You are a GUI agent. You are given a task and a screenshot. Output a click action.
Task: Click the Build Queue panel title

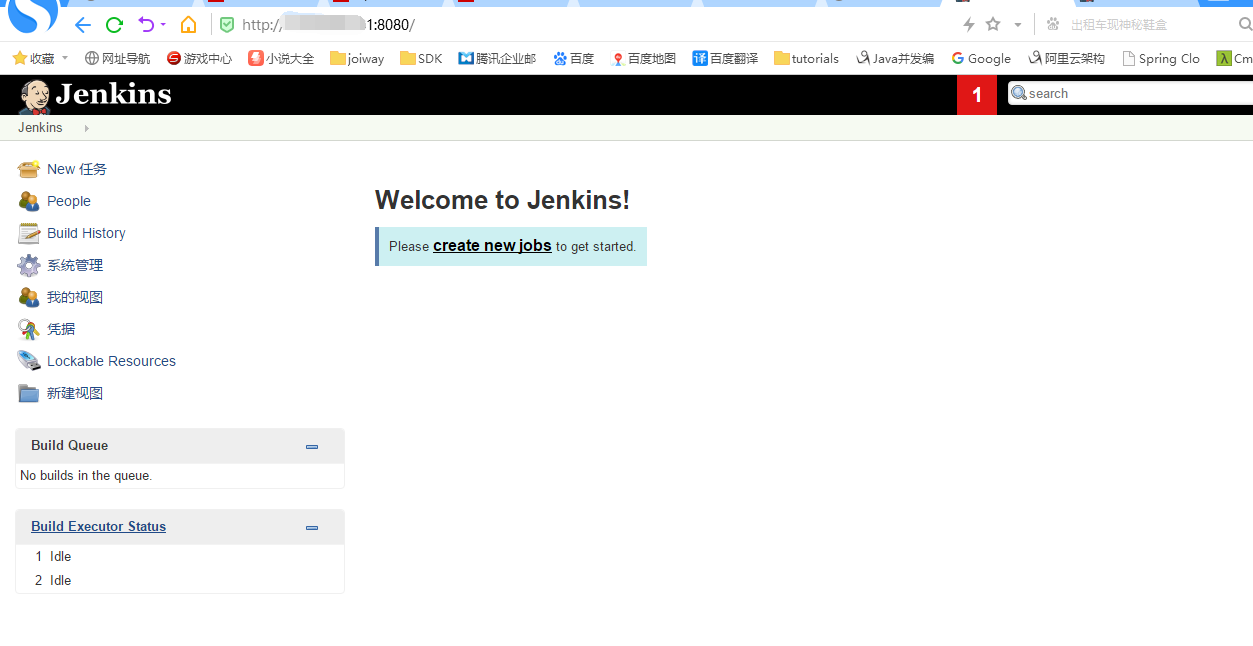[69, 445]
